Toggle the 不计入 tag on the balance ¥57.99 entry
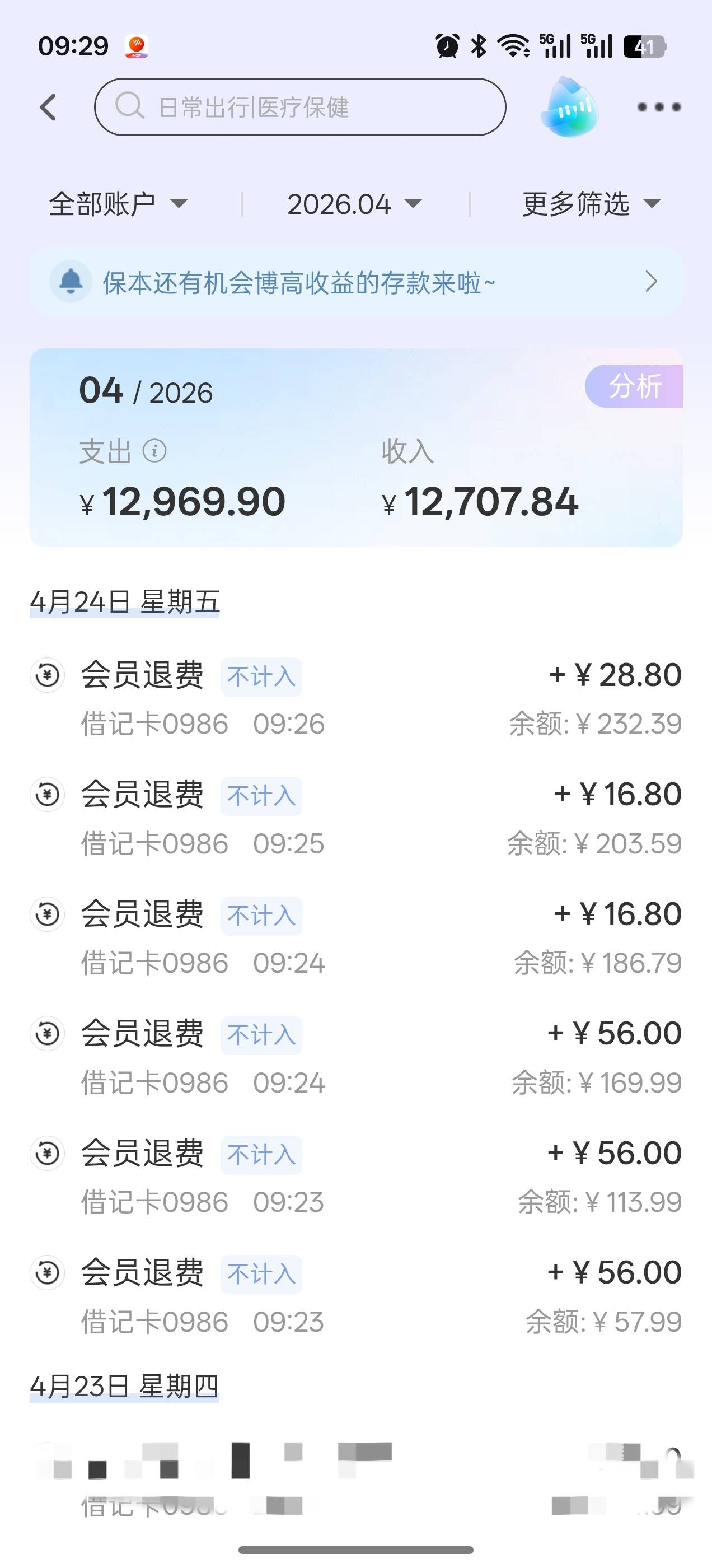 pyautogui.click(x=261, y=1274)
